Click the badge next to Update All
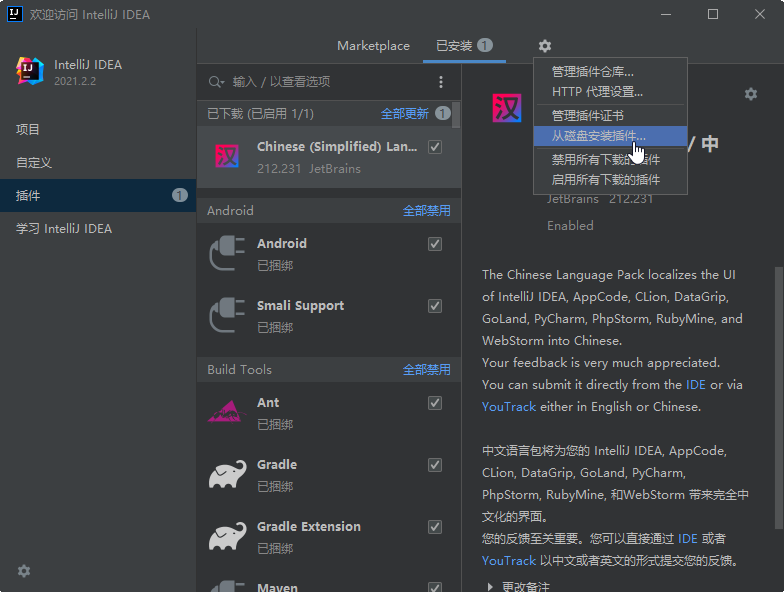 tap(442, 114)
